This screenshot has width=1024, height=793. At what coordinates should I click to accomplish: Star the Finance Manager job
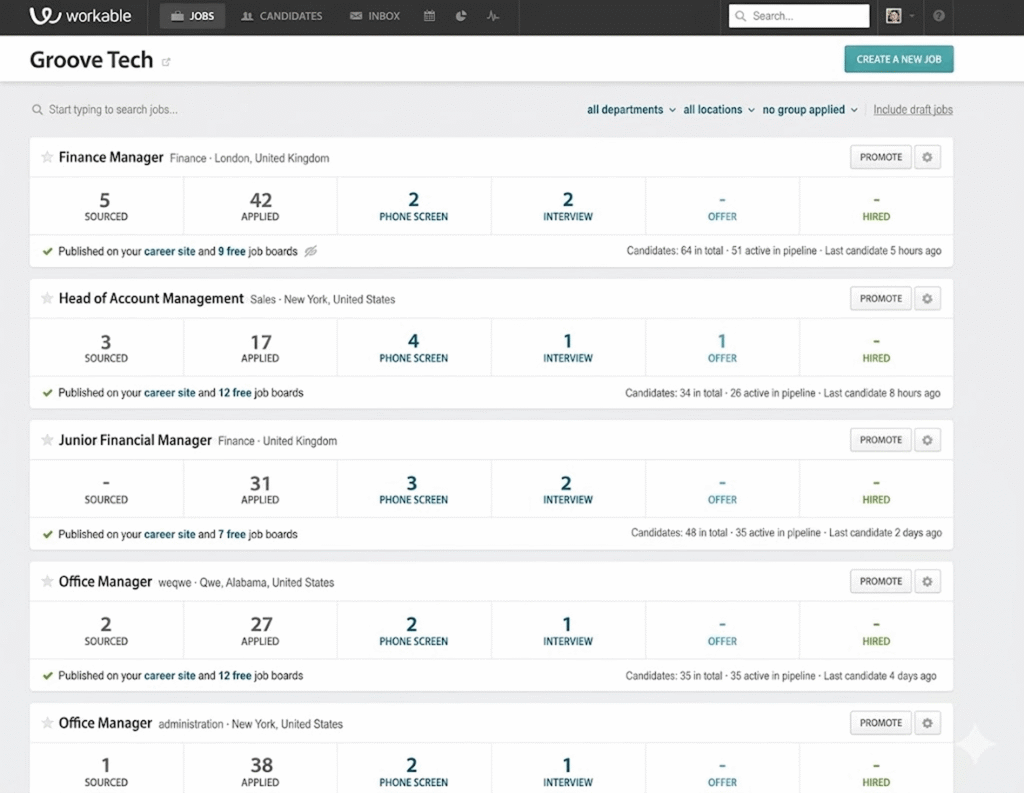[x=47, y=157]
